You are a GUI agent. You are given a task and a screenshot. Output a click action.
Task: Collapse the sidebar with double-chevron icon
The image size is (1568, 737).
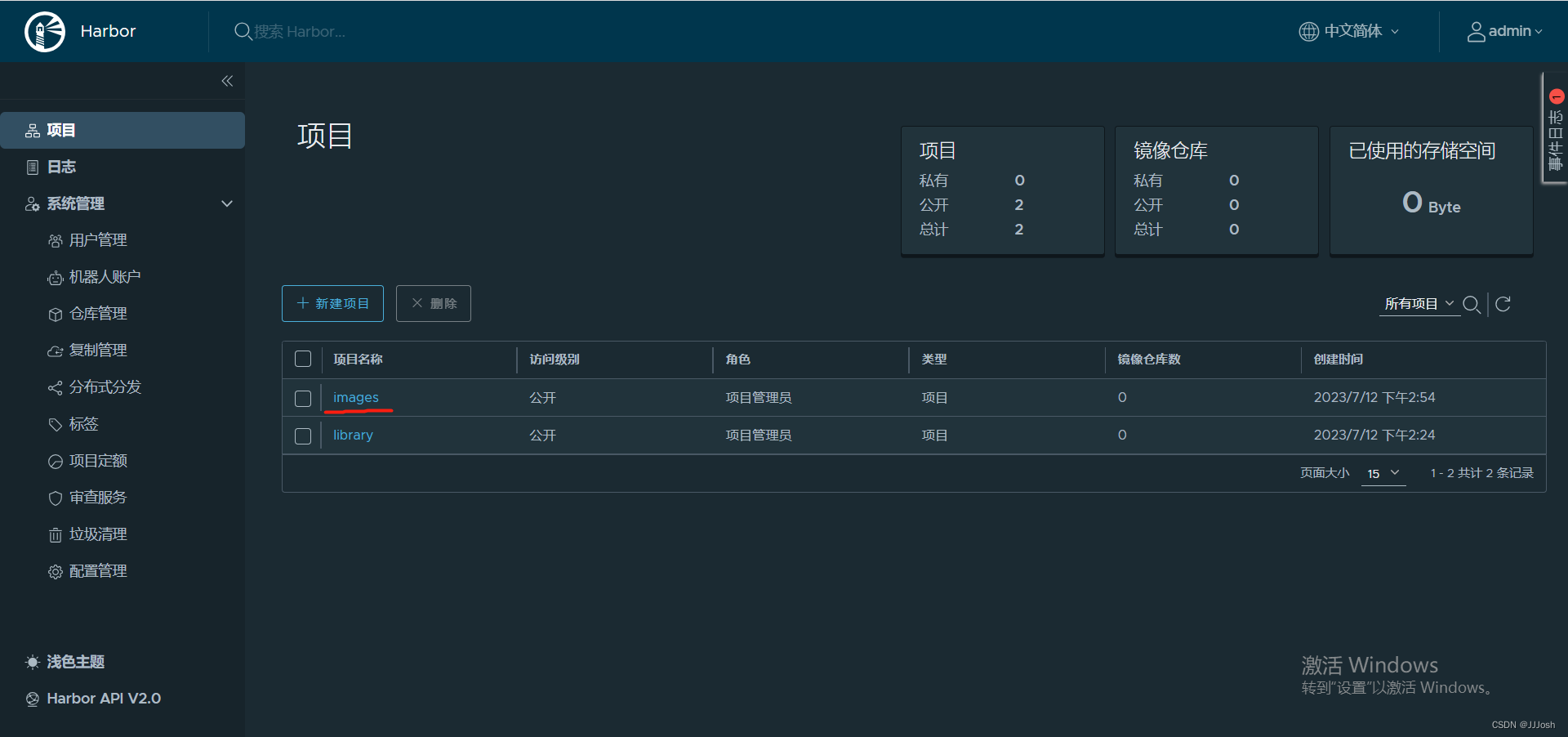click(x=227, y=81)
